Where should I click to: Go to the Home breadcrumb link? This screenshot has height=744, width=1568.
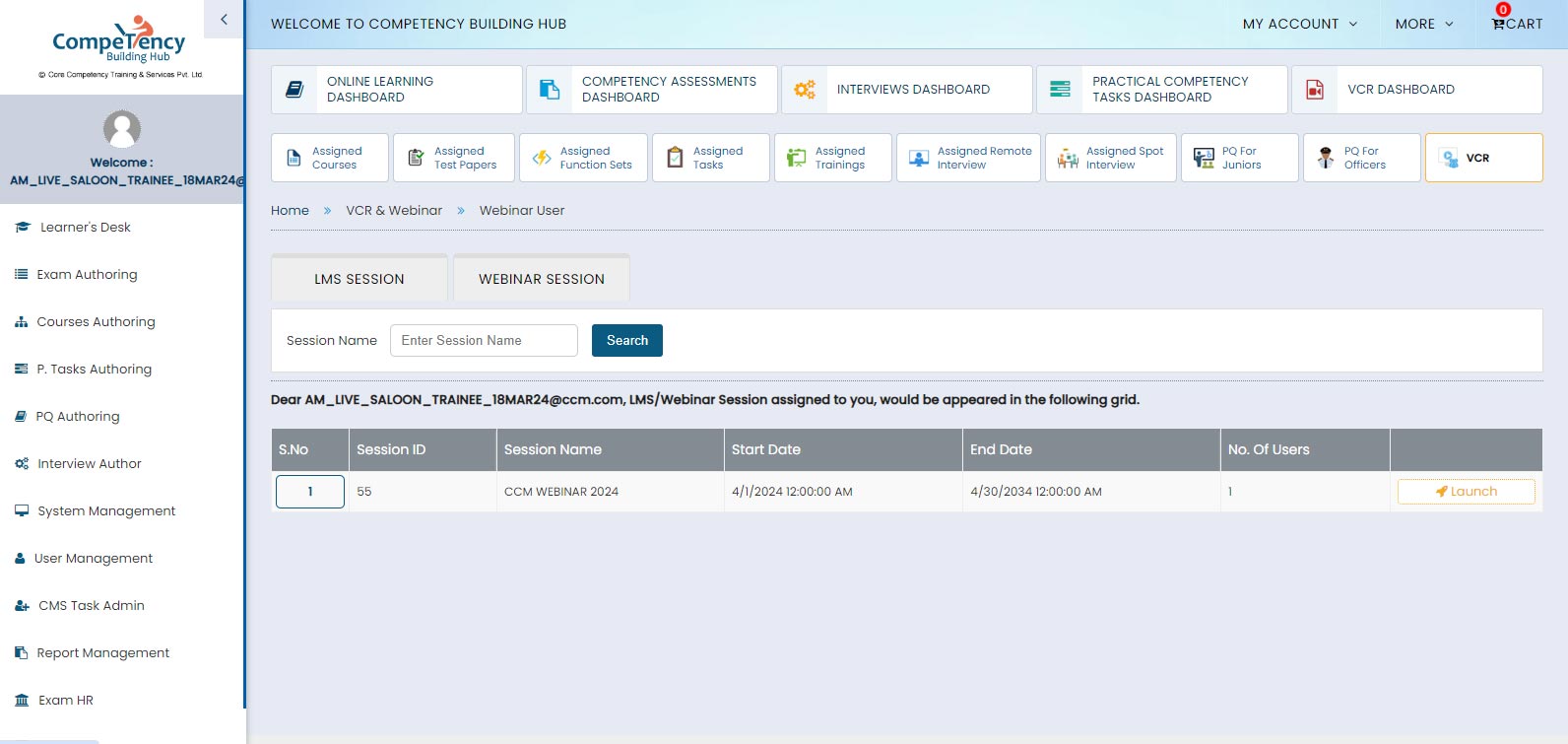290,210
